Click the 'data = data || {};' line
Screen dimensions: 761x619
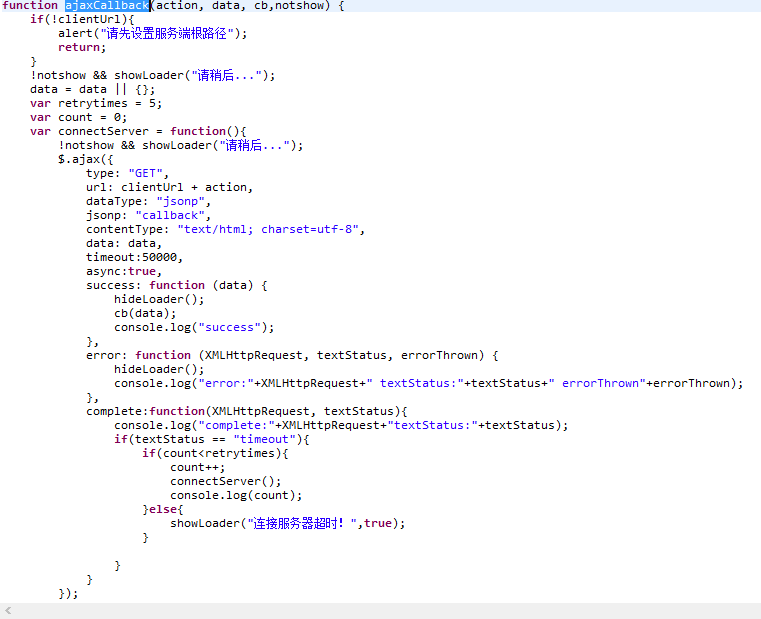[92, 89]
